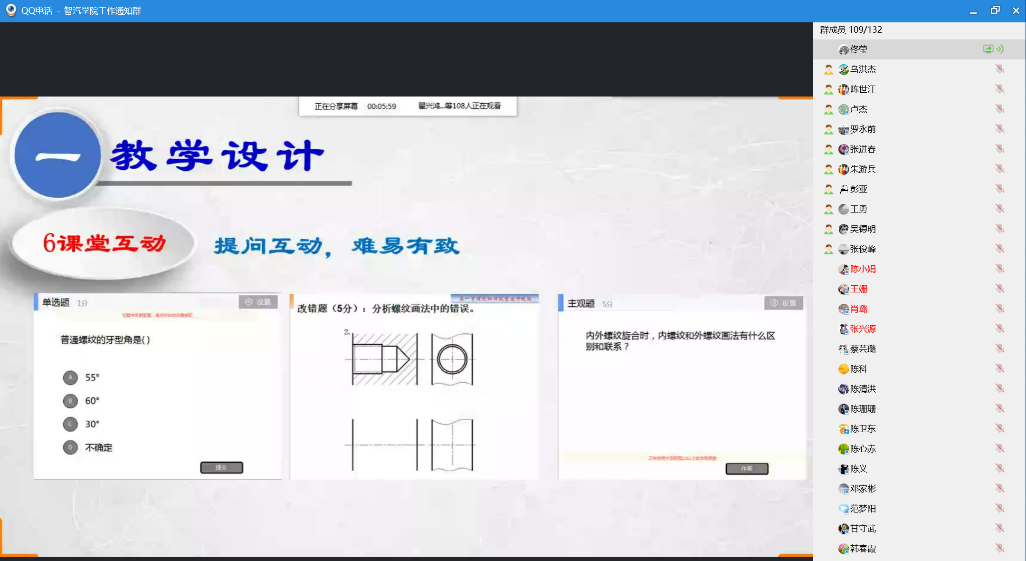Screen dimensions: 1026x561
Task: Click the muted mic icon beside 陈世江
Action: pos(999,89)
